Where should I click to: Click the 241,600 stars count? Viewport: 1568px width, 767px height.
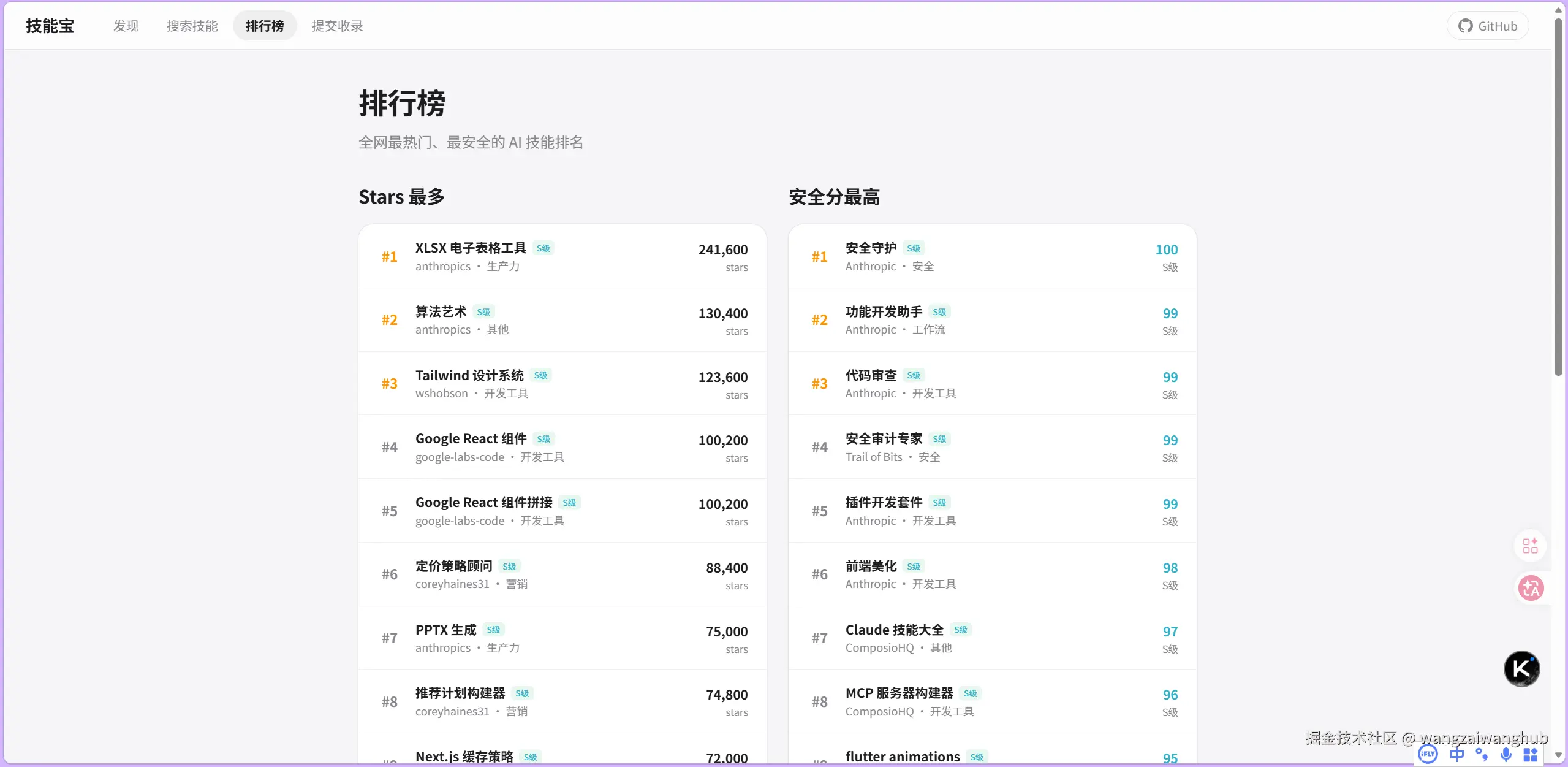pos(723,250)
